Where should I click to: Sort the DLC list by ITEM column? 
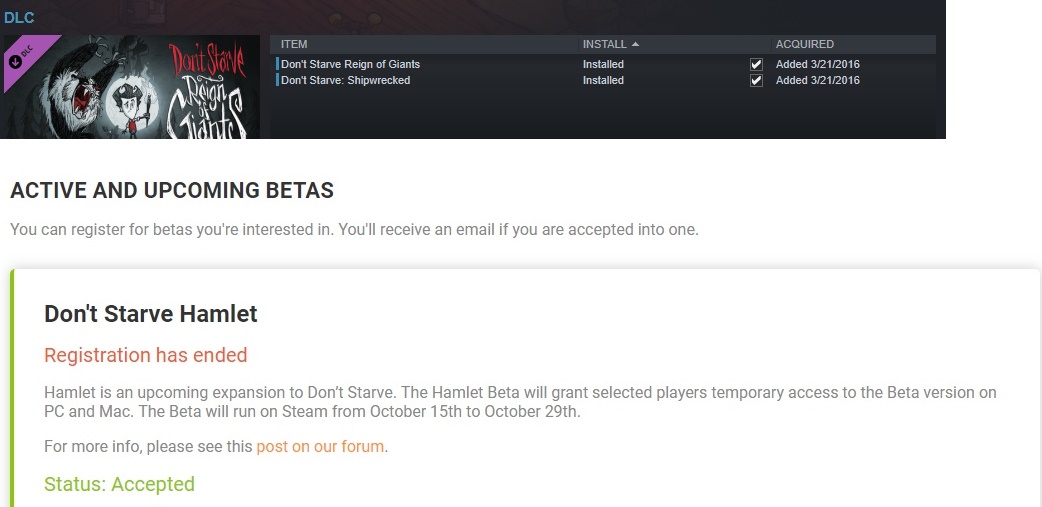click(294, 44)
